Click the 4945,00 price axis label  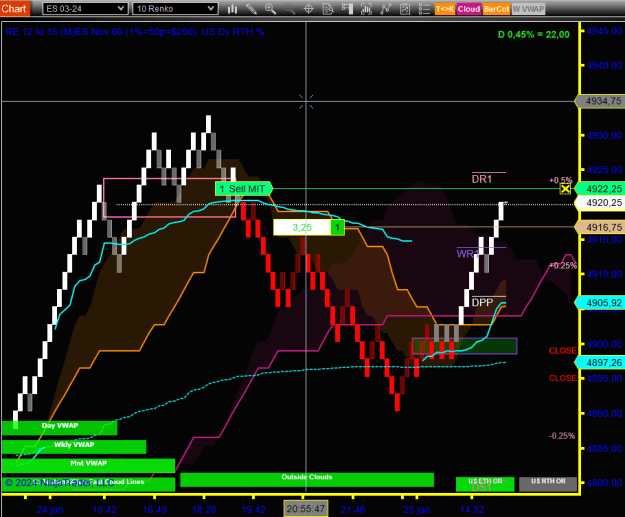point(604,31)
